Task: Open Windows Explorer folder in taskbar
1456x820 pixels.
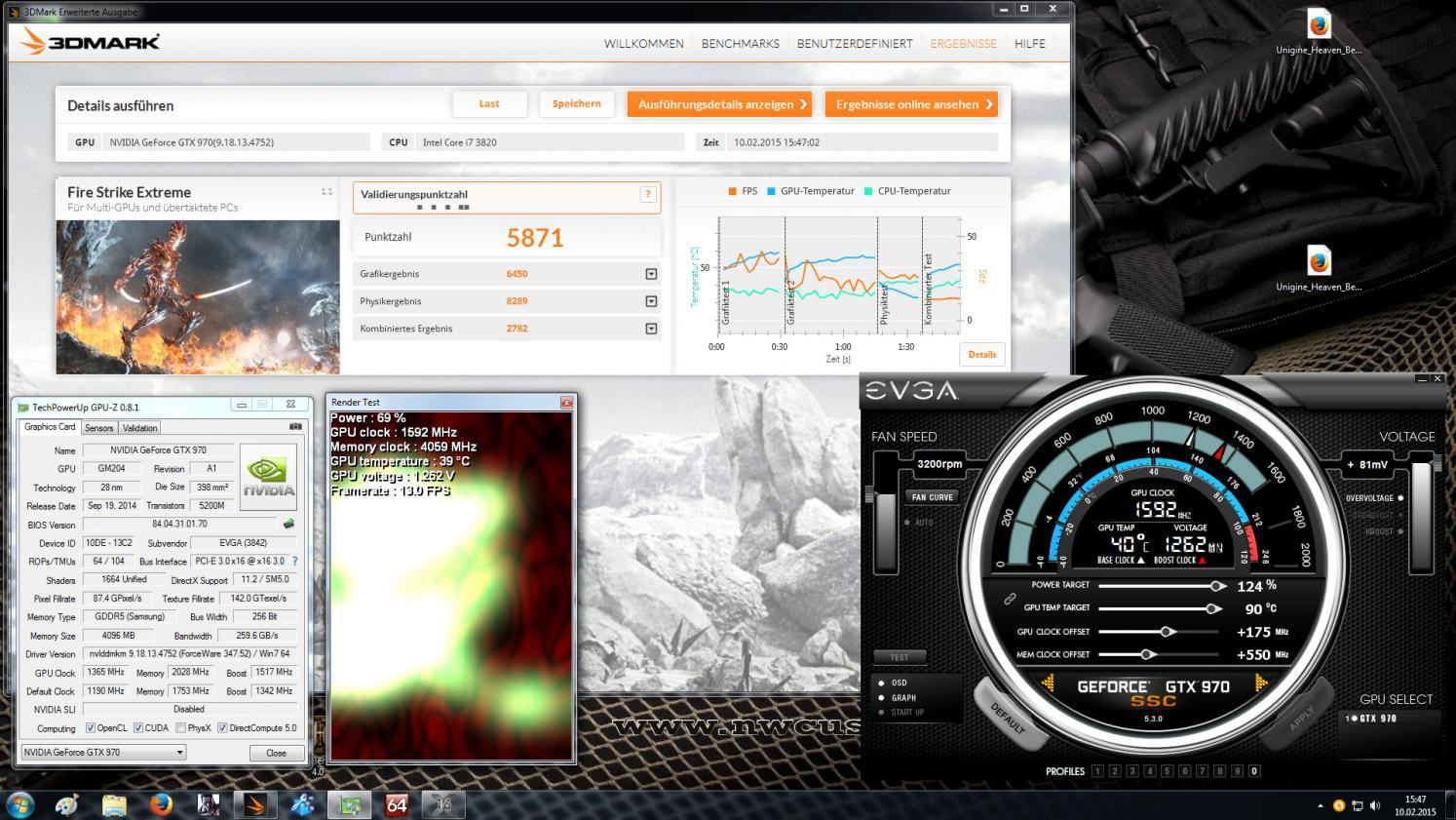Action: pyautogui.click(x=114, y=804)
